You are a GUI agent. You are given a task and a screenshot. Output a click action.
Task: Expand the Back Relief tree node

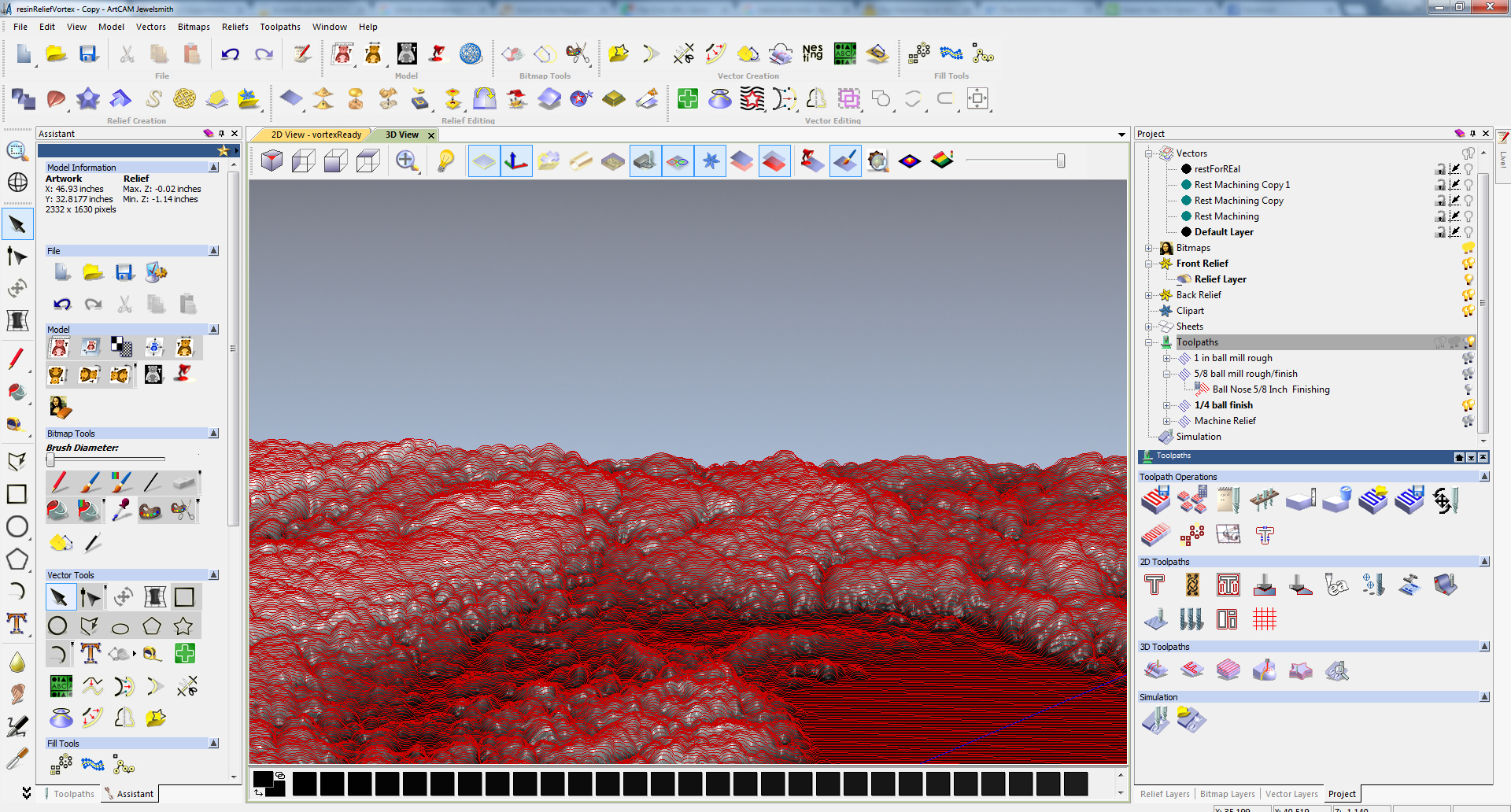coord(1148,295)
